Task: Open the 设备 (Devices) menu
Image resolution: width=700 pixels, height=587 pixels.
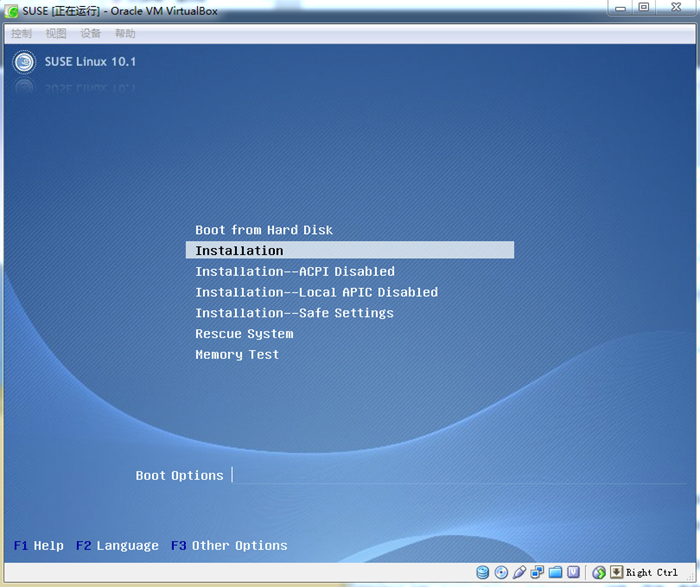Action: pos(90,33)
